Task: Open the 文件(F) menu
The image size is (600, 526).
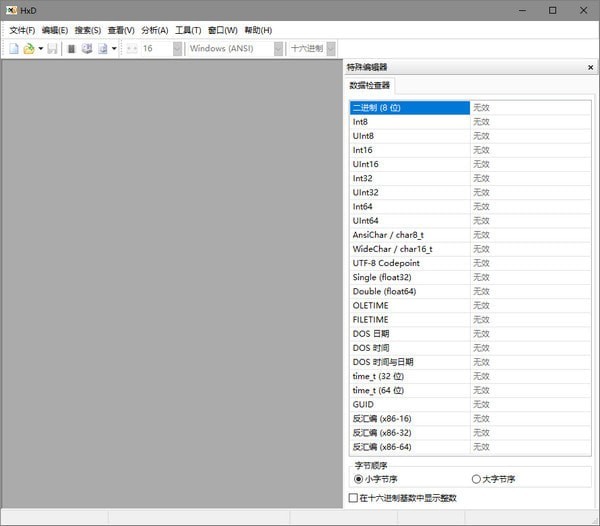Action: [22, 30]
